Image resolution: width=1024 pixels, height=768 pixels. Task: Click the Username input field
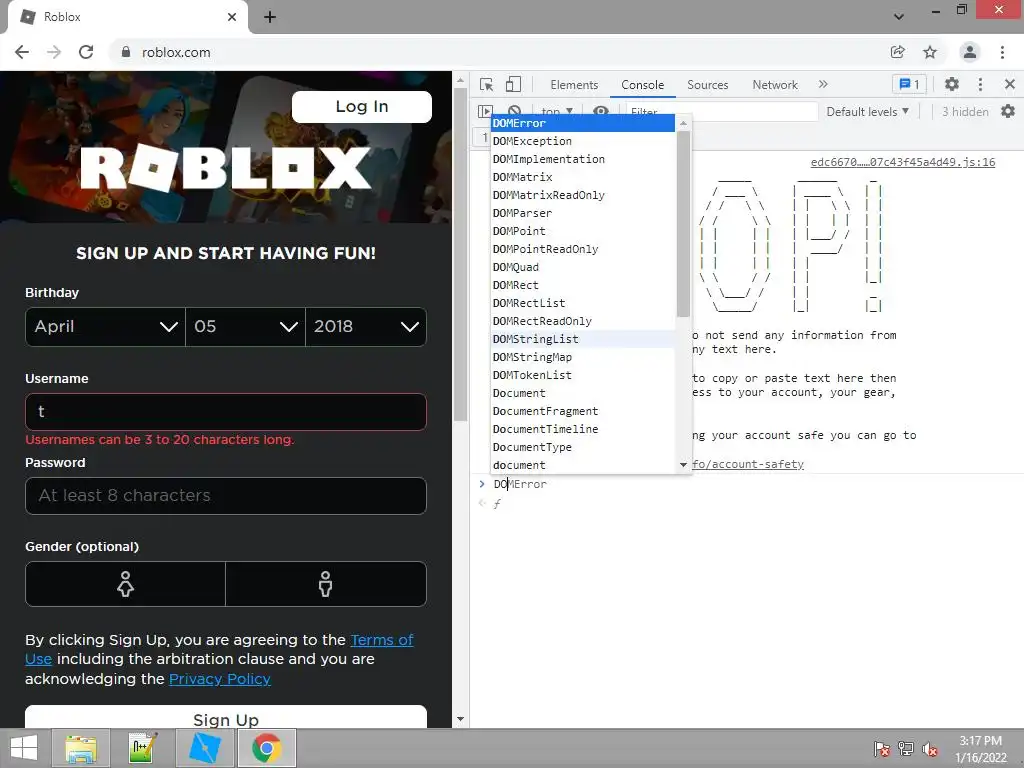pyautogui.click(x=226, y=411)
